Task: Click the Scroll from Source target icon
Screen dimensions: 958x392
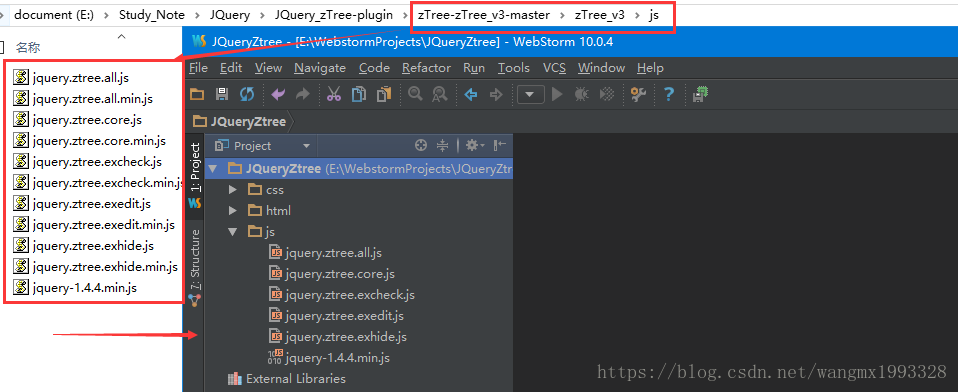Action: [x=420, y=145]
